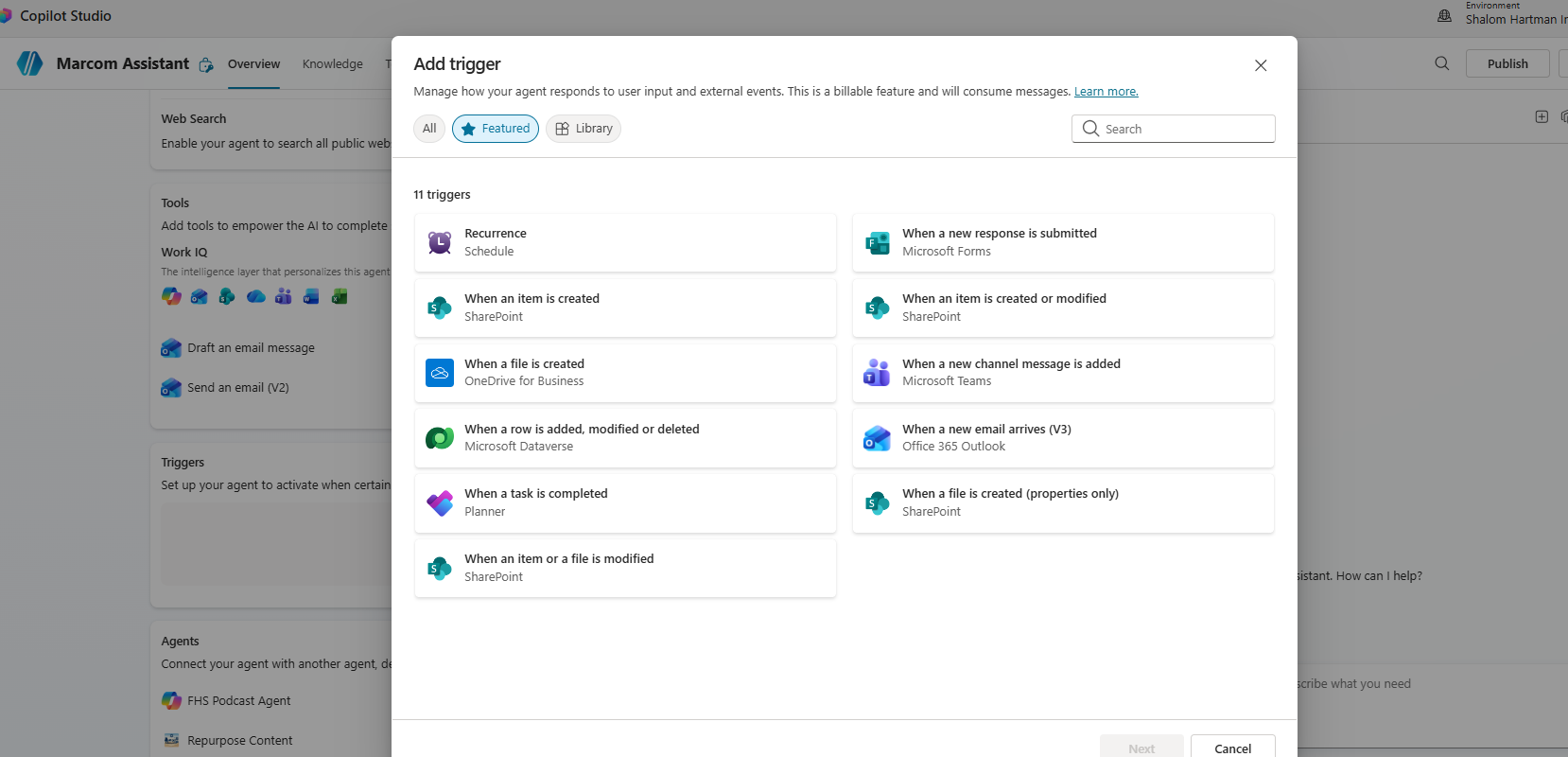Select the Featured filter tab
The height and width of the screenshot is (757, 1568).
(496, 129)
